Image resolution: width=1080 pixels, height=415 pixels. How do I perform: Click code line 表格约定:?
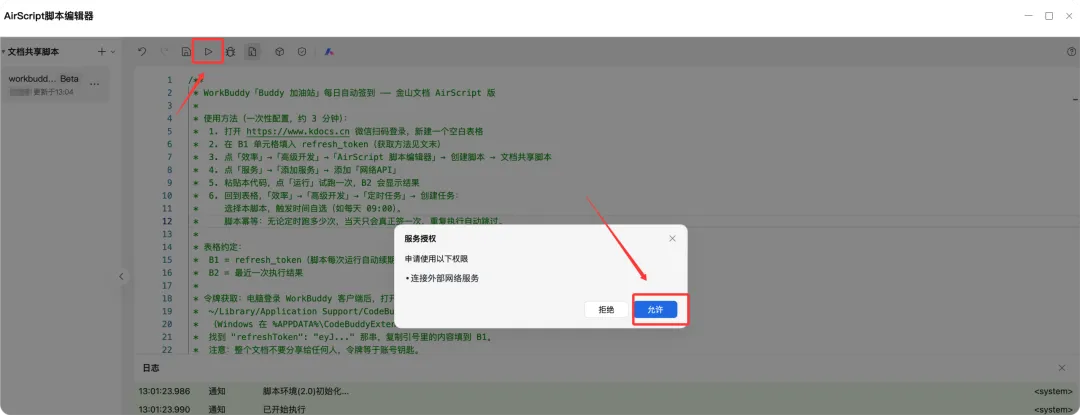217,246
